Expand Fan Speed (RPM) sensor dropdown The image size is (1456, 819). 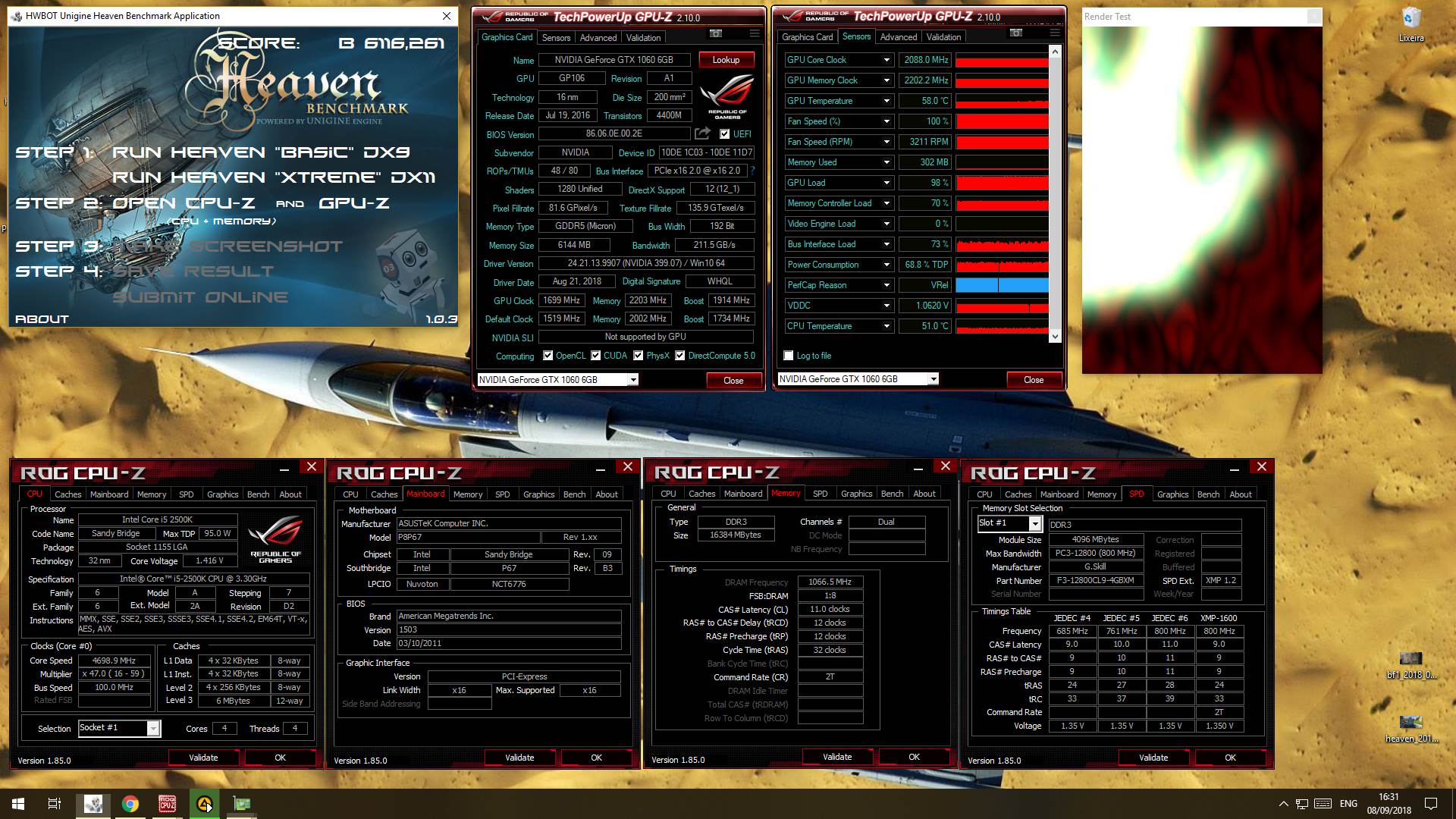pos(886,142)
